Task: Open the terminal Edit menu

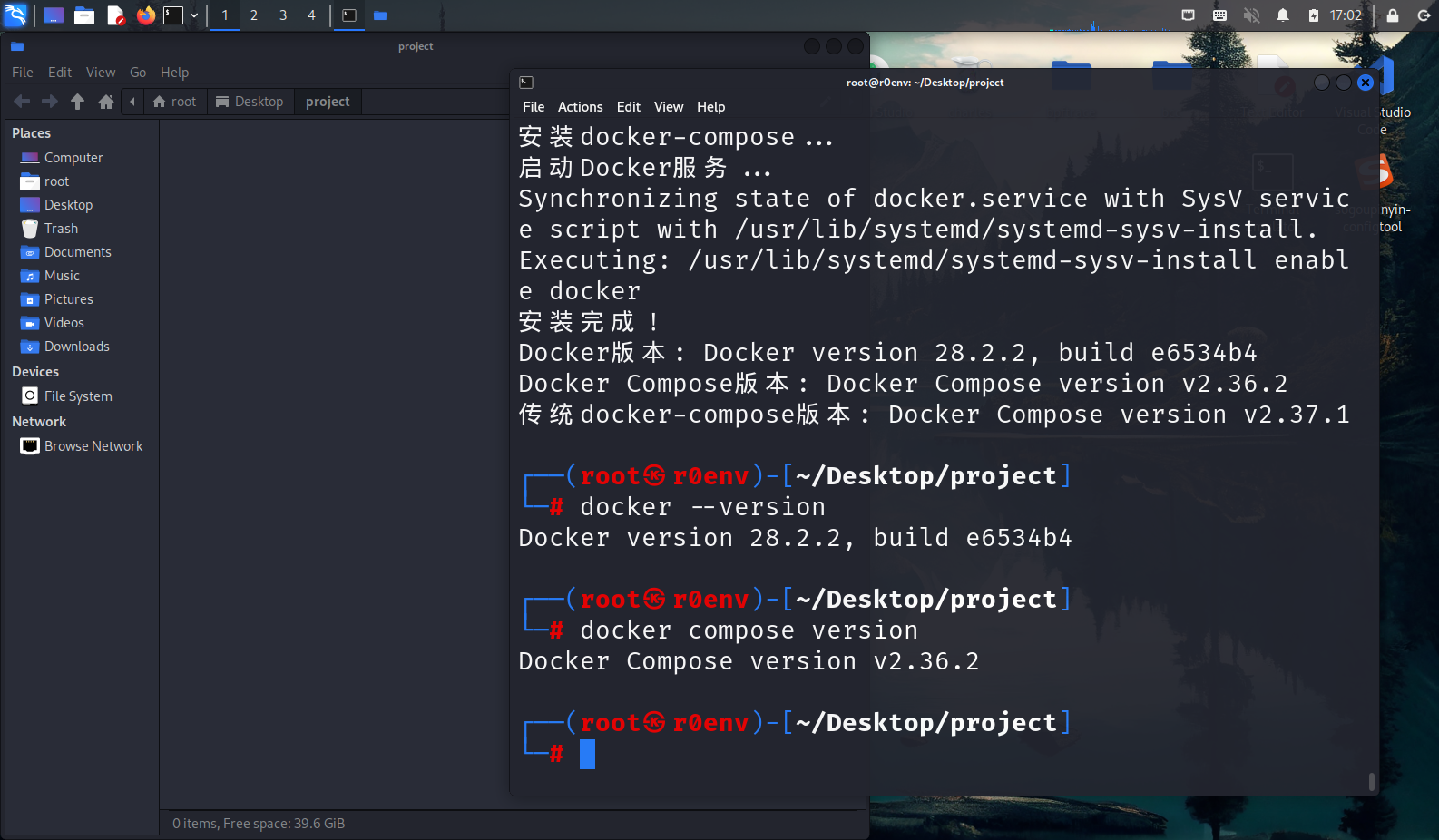Action: 629,107
